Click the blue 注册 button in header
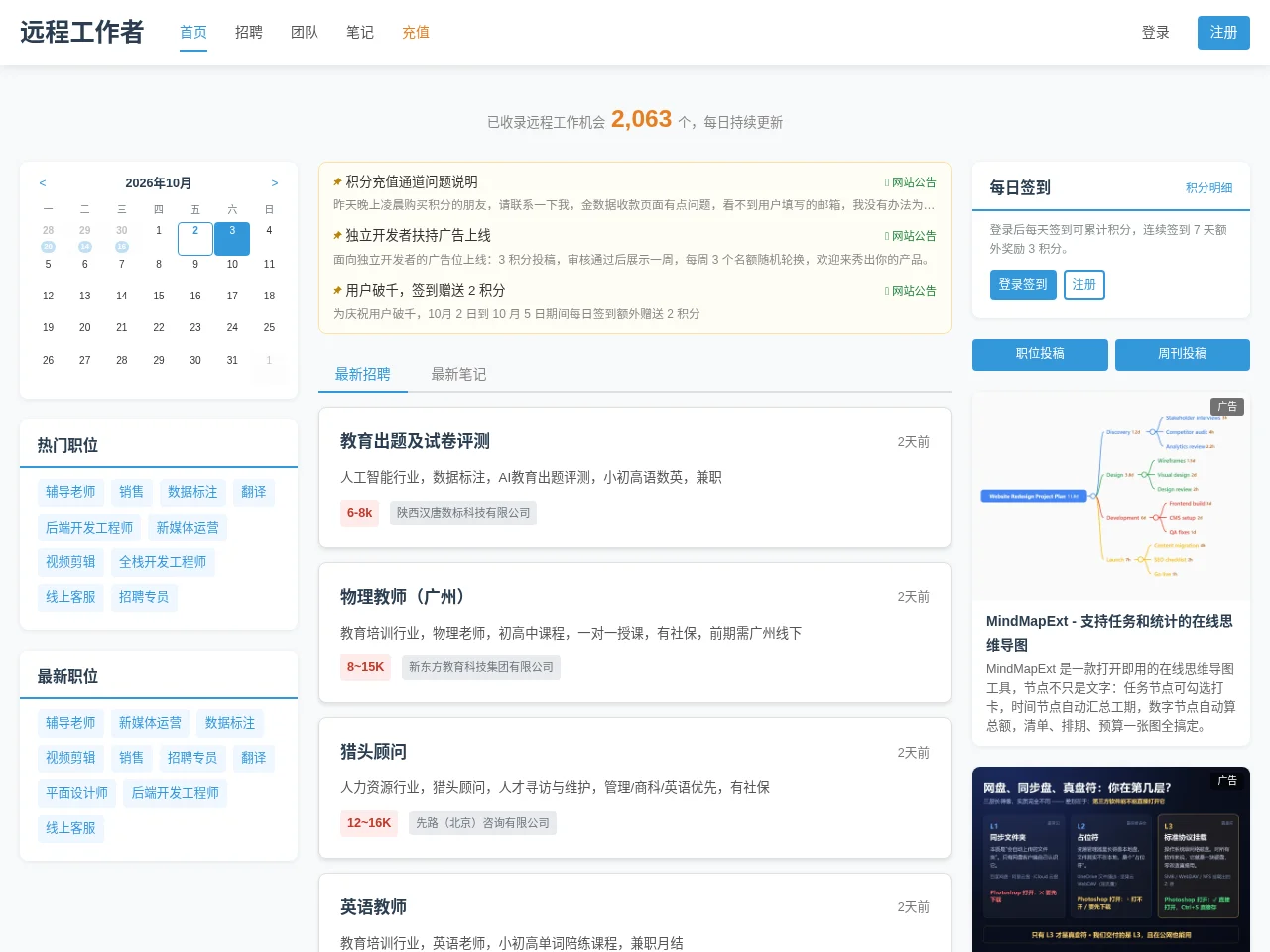The width and height of the screenshot is (1270, 952). click(1223, 33)
